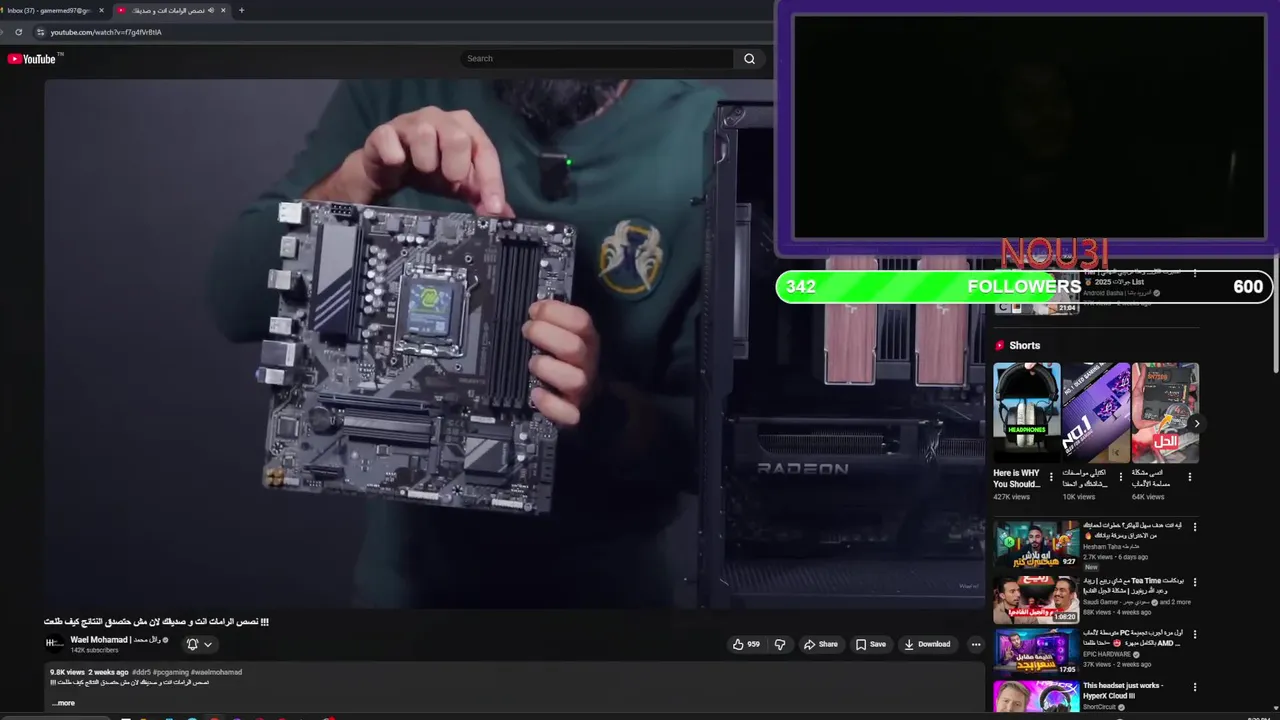Click the EPIC HARDWARE channel name
Screen dimensions: 1280x720
[1108, 654]
